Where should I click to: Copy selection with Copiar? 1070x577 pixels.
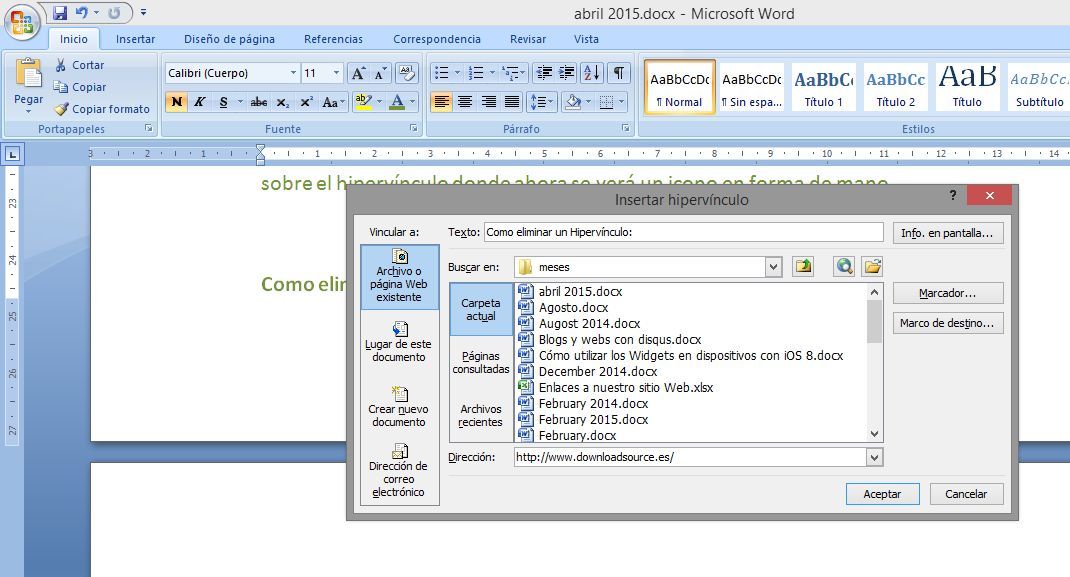pos(80,87)
